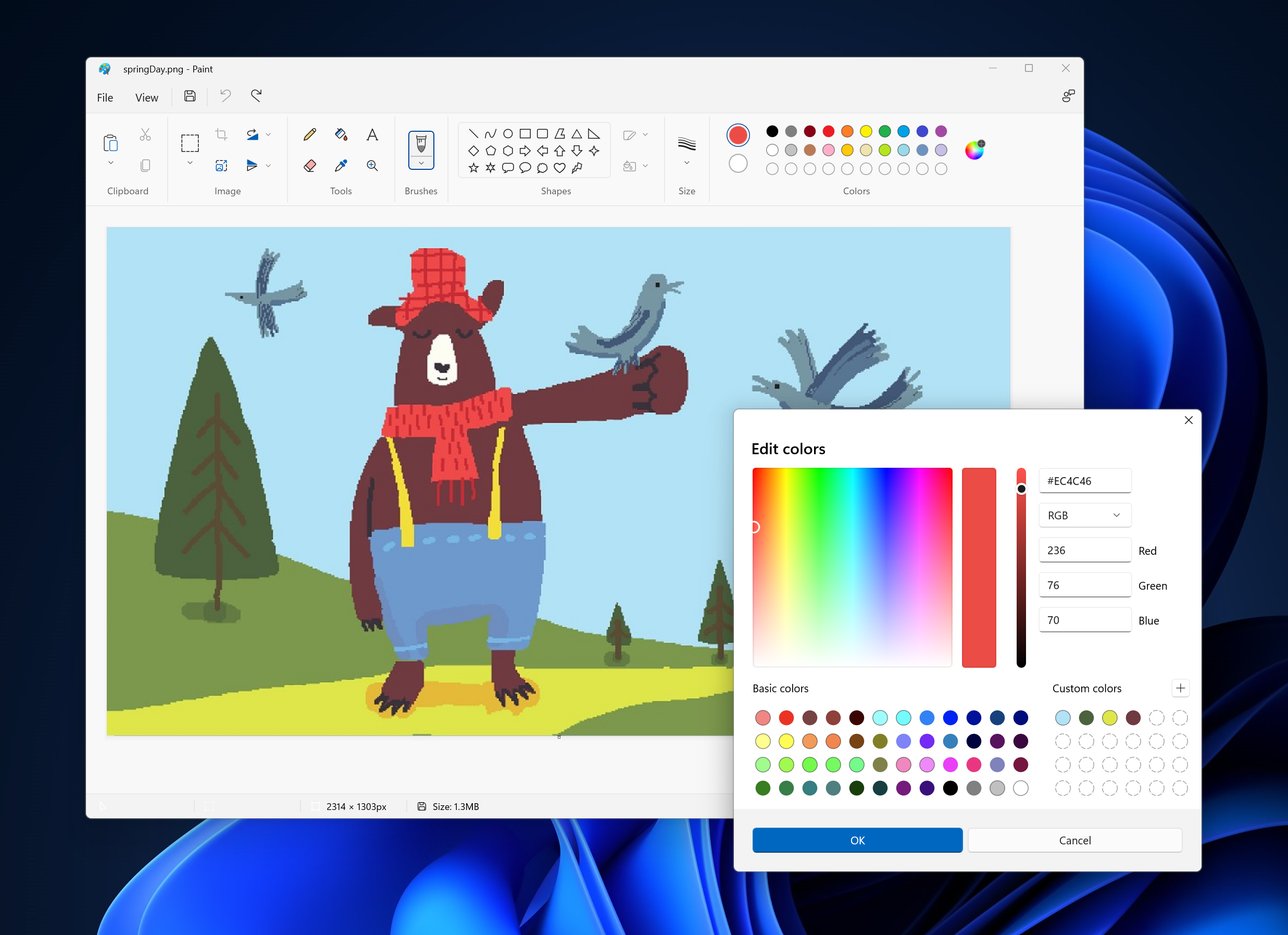This screenshot has width=1288, height=935.
Task: Select the Pencil tool
Action: coord(309,134)
